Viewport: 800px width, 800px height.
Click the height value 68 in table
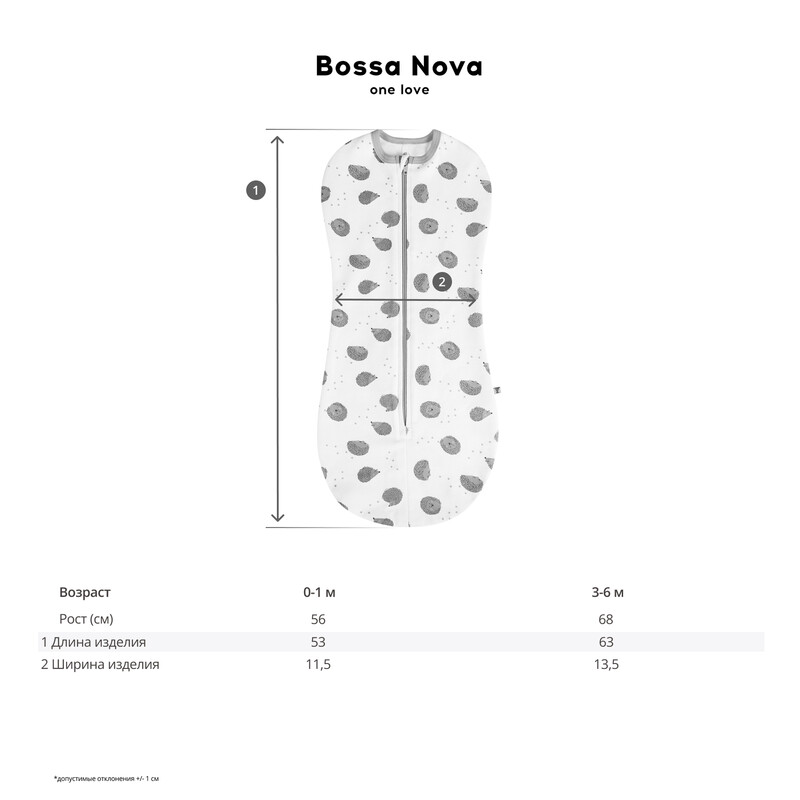tap(606, 619)
